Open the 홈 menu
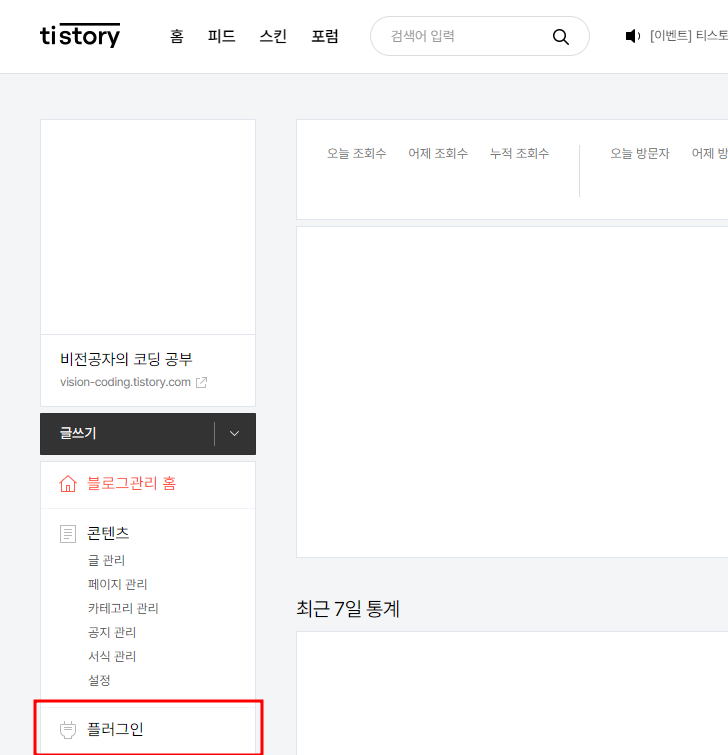This screenshot has height=755, width=728. (177, 36)
